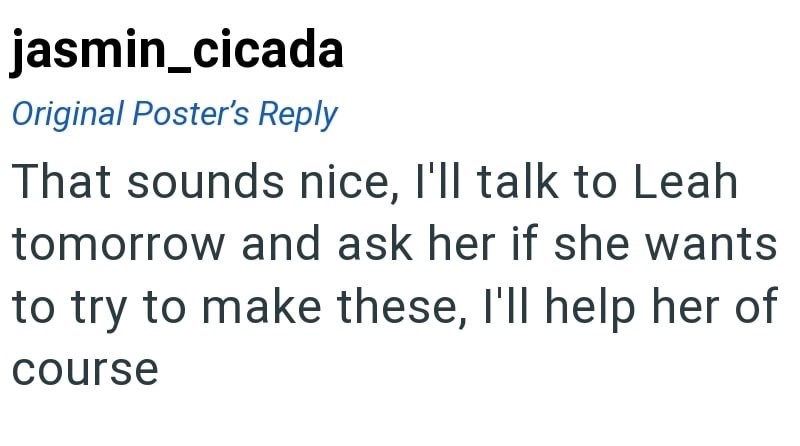Click the word Original in the blue label

click(x=66, y=114)
